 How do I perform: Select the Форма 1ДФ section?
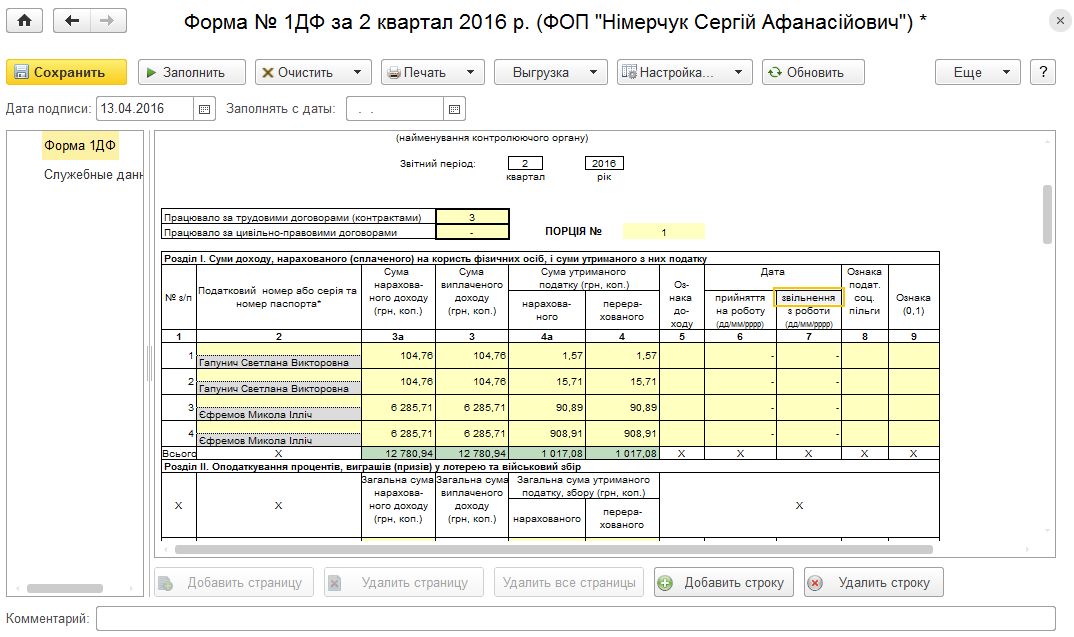[80, 145]
